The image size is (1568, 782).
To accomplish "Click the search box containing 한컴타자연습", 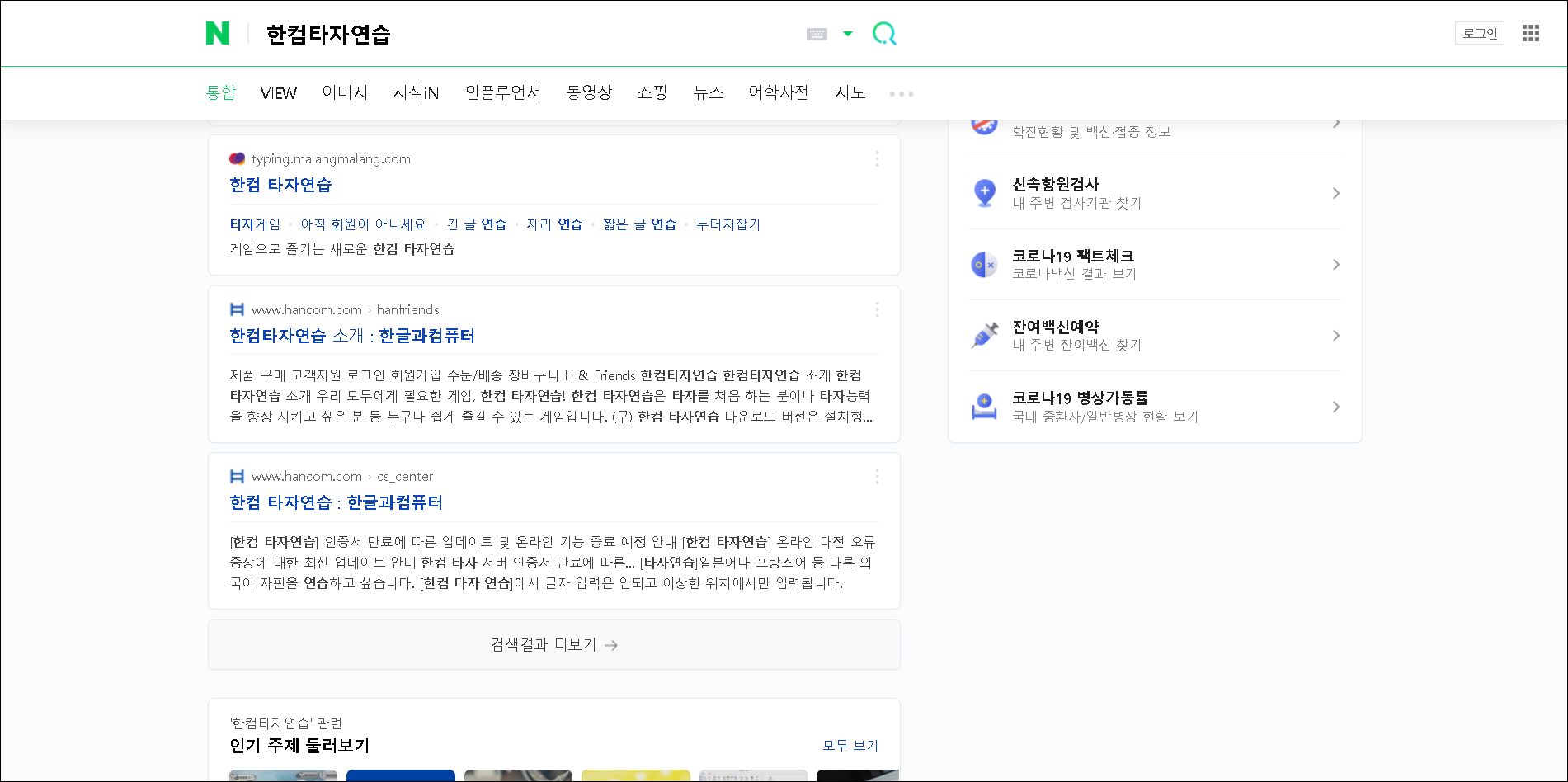I will 528,34.
